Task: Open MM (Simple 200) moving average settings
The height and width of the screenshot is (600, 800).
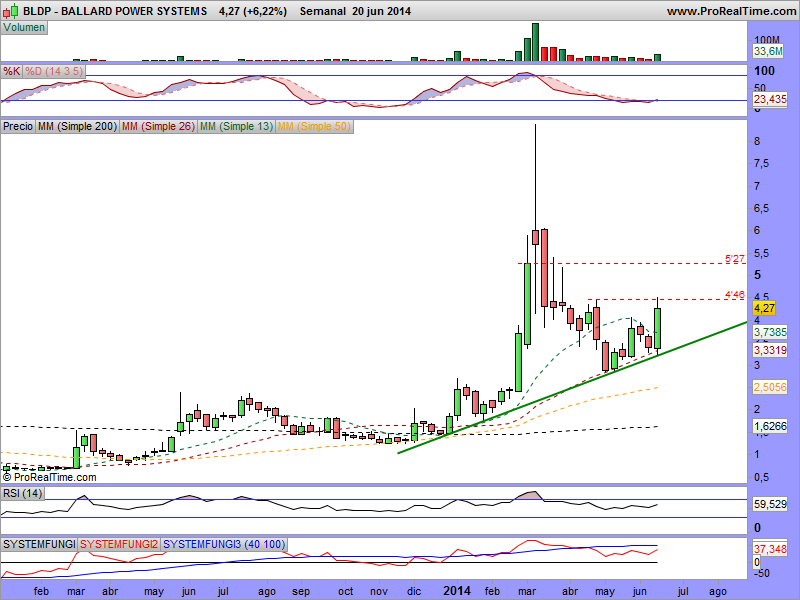Action: click(x=78, y=126)
